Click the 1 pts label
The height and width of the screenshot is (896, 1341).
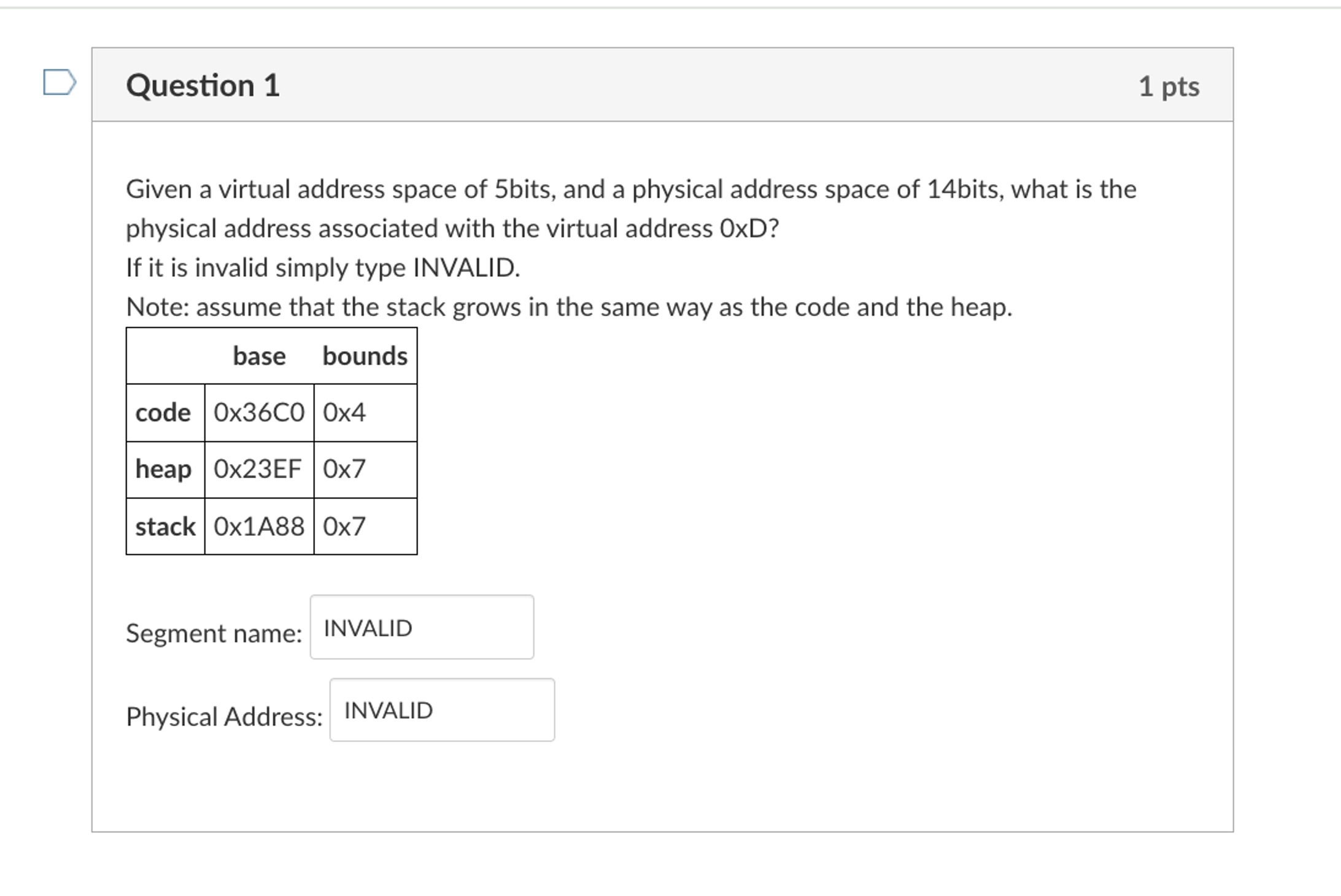[1168, 86]
